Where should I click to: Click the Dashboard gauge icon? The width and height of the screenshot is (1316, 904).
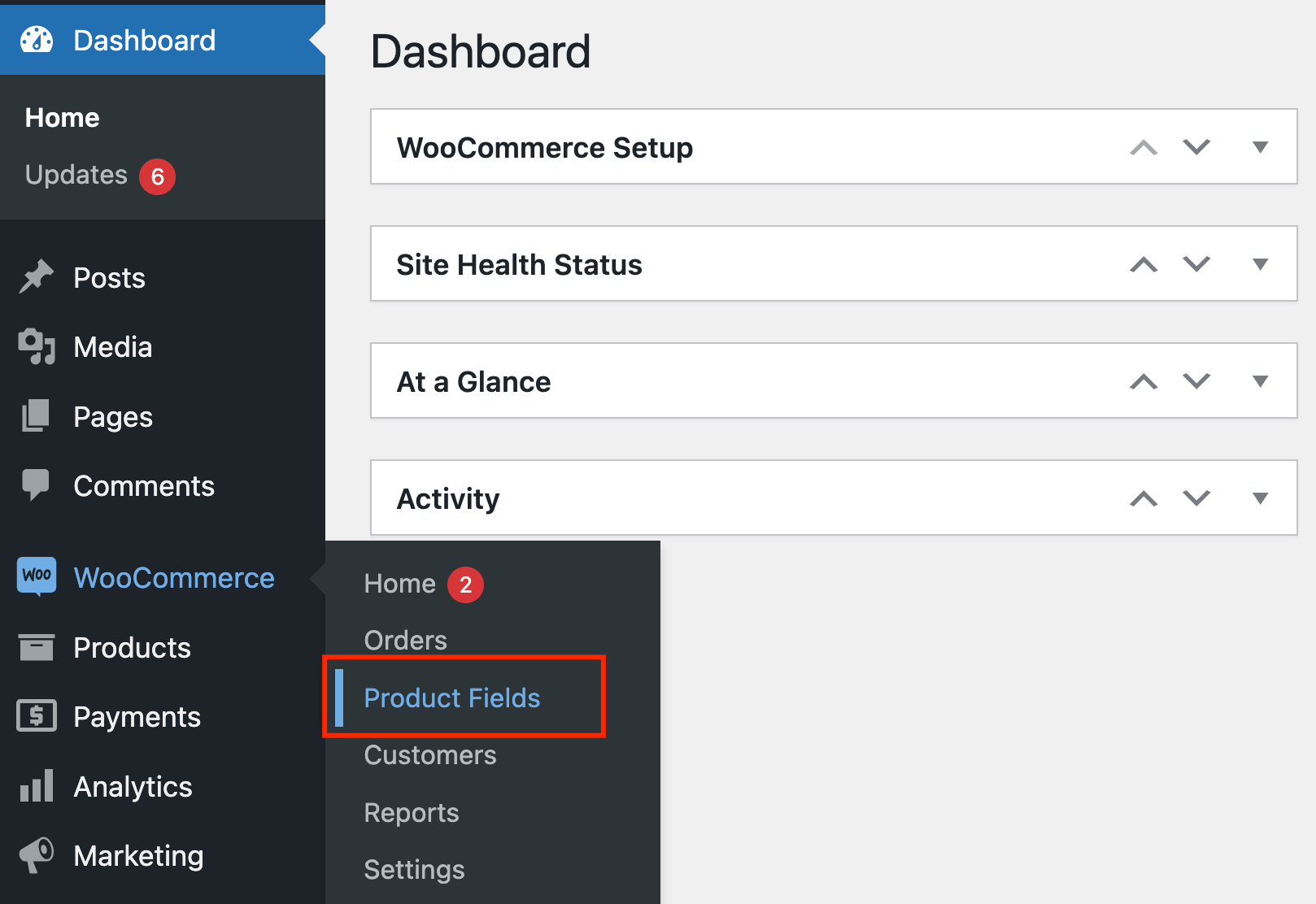click(37, 40)
